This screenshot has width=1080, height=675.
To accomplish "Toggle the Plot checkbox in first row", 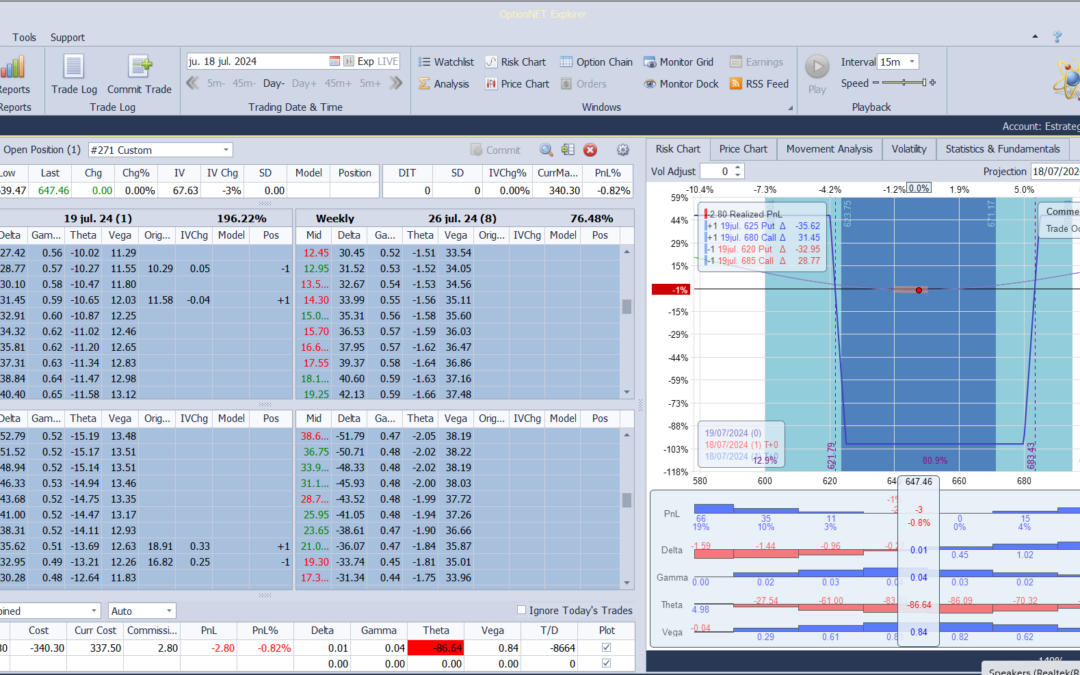I will click(606, 647).
